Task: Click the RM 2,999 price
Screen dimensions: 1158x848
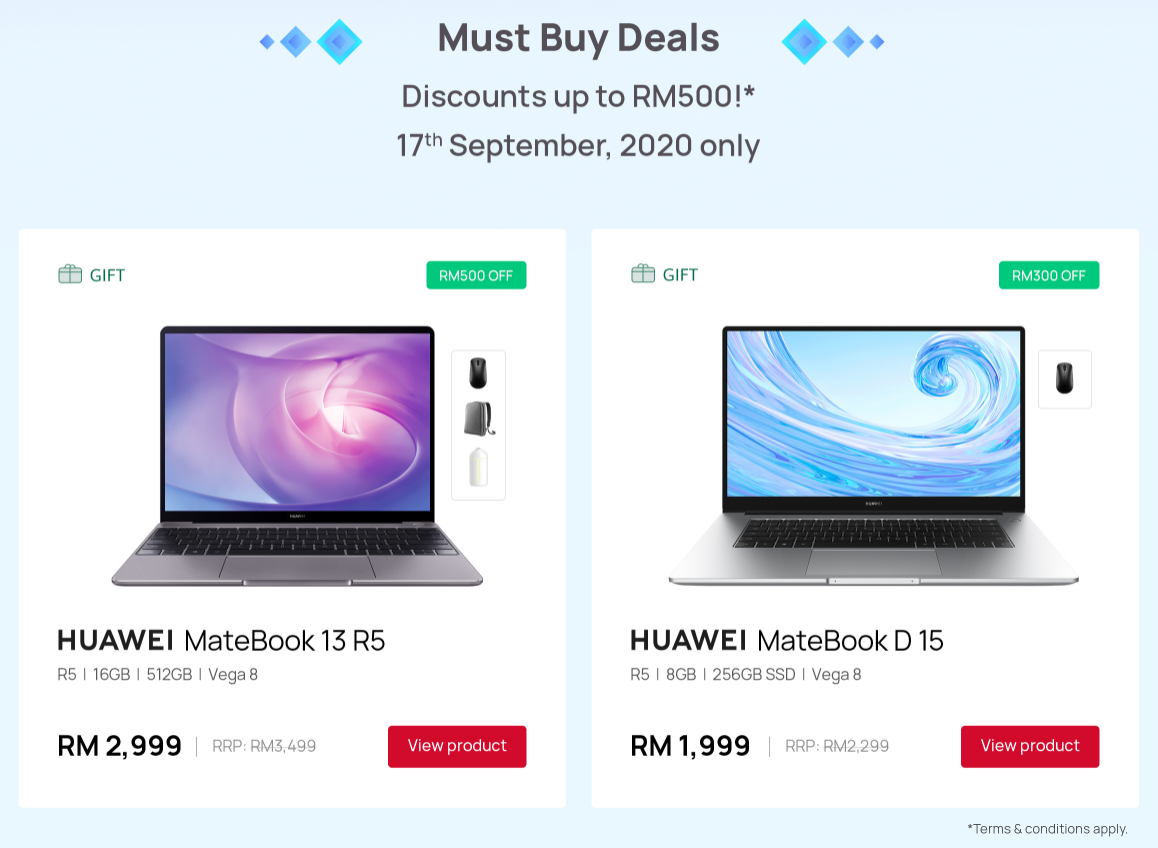Action: coord(120,746)
